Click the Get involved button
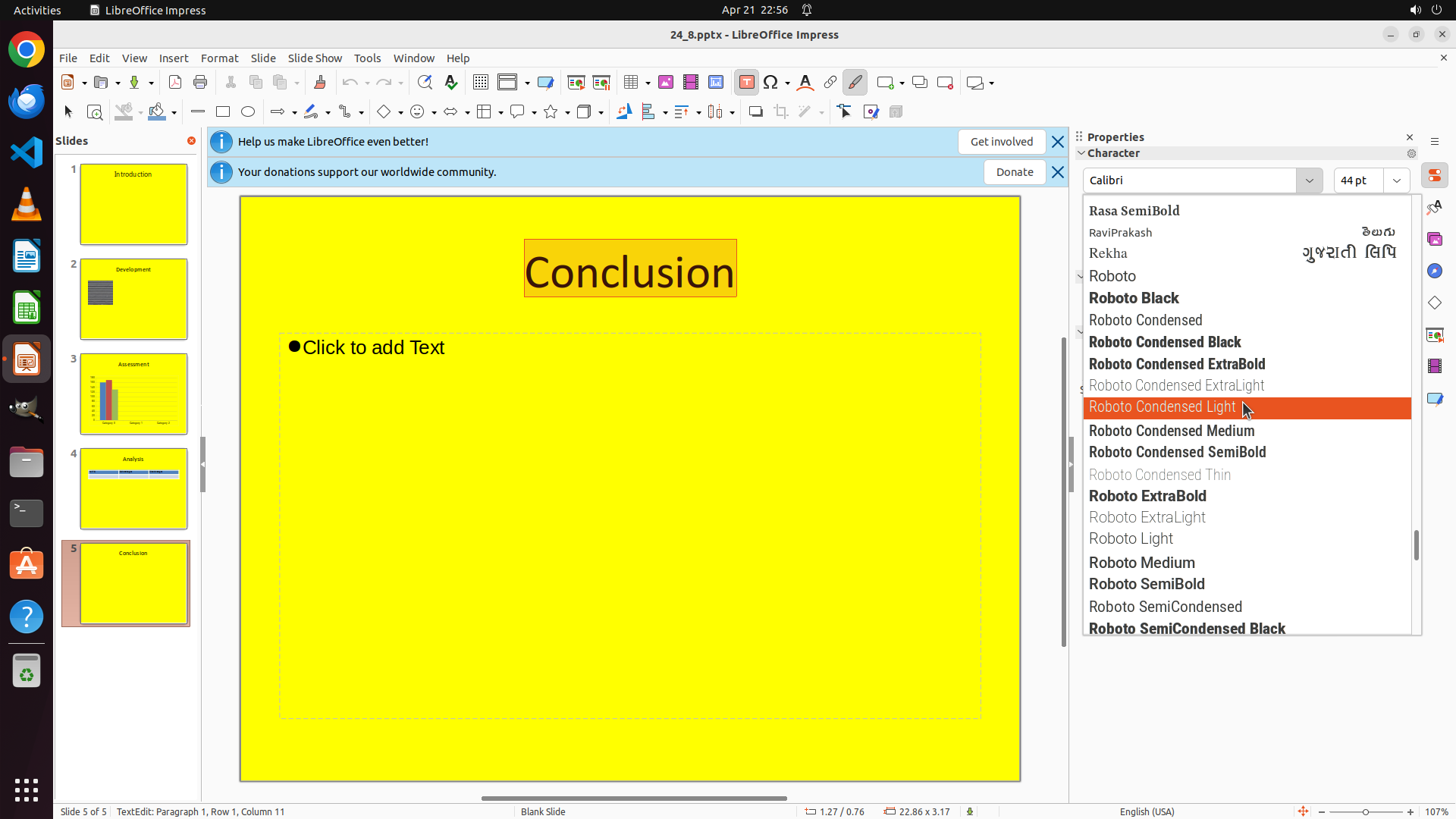Screen dimensions: 1456x819 [x=1001, y=142]
